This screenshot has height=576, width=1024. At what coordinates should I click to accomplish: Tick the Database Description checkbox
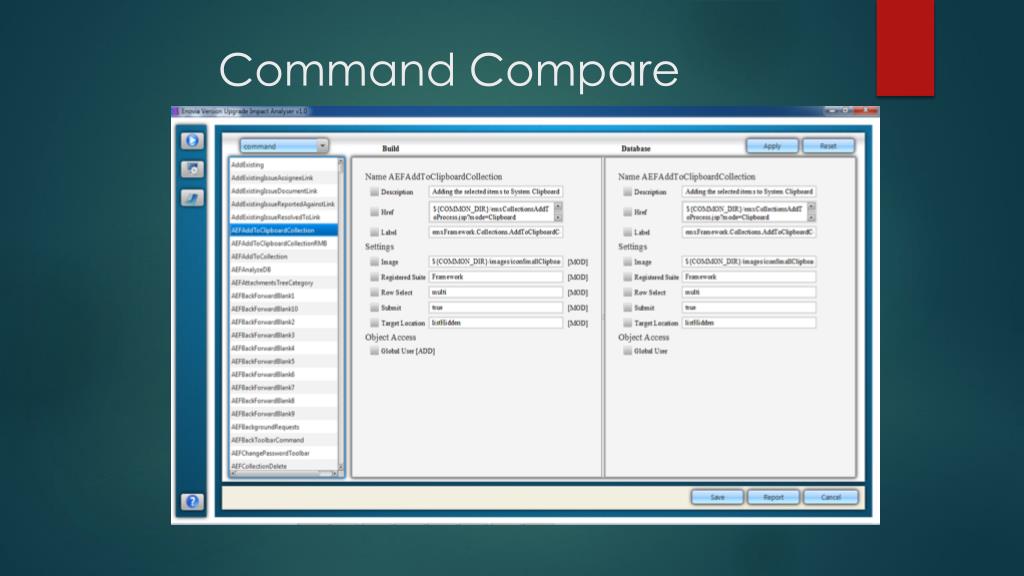[628, 192]
